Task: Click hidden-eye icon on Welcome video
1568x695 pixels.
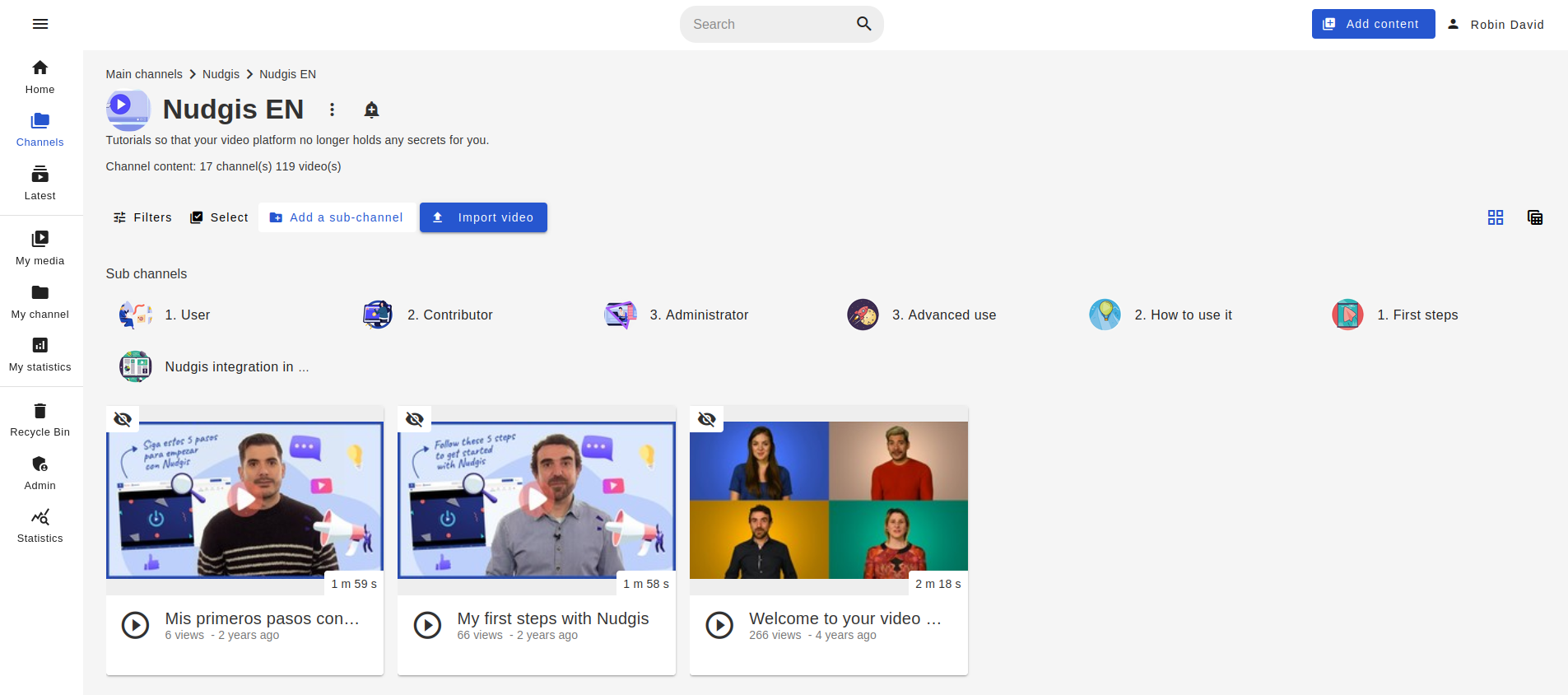Action: coord(707,419)
